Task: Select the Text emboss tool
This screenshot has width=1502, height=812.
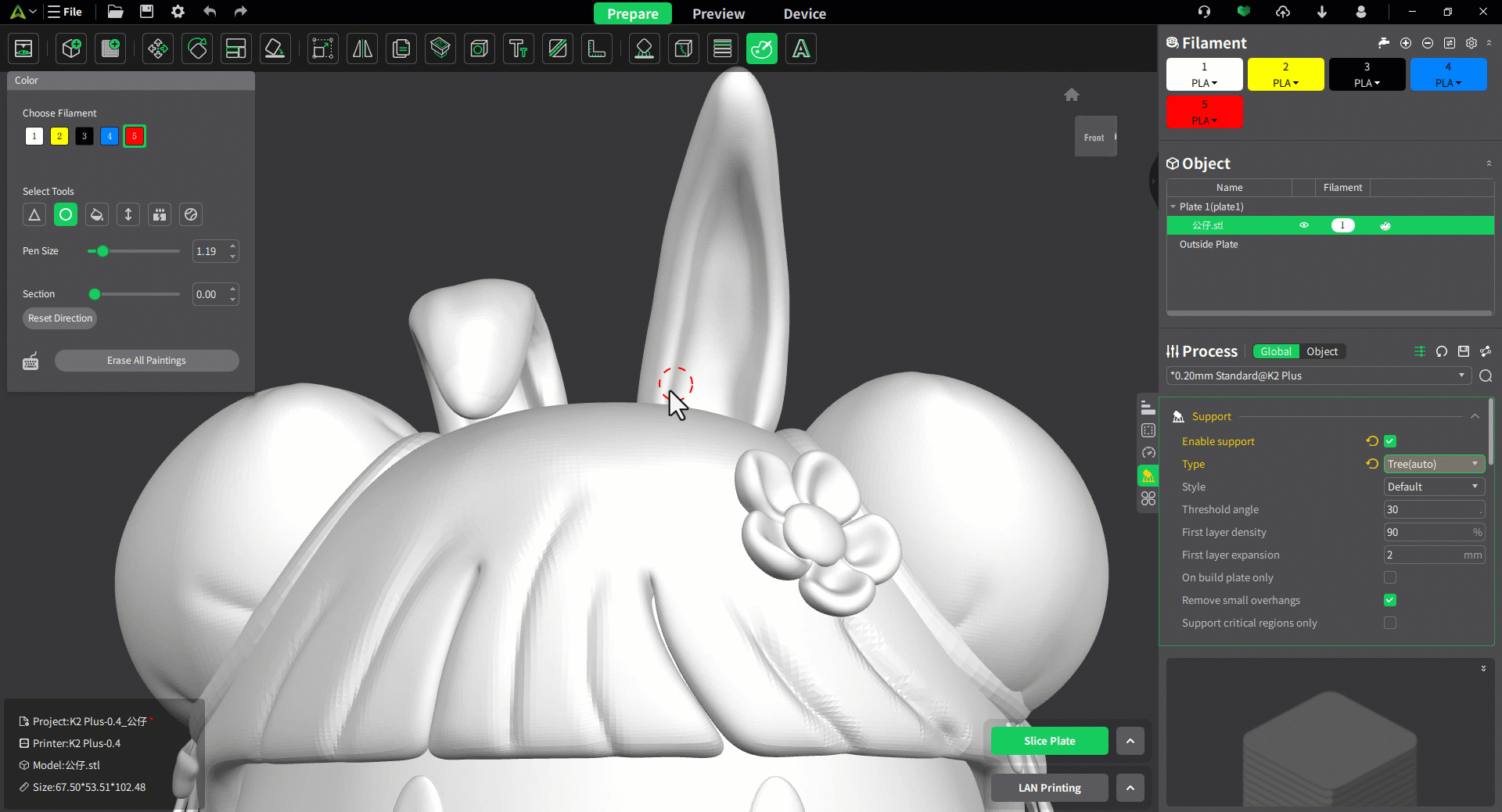Action: [x=518, y=49]
